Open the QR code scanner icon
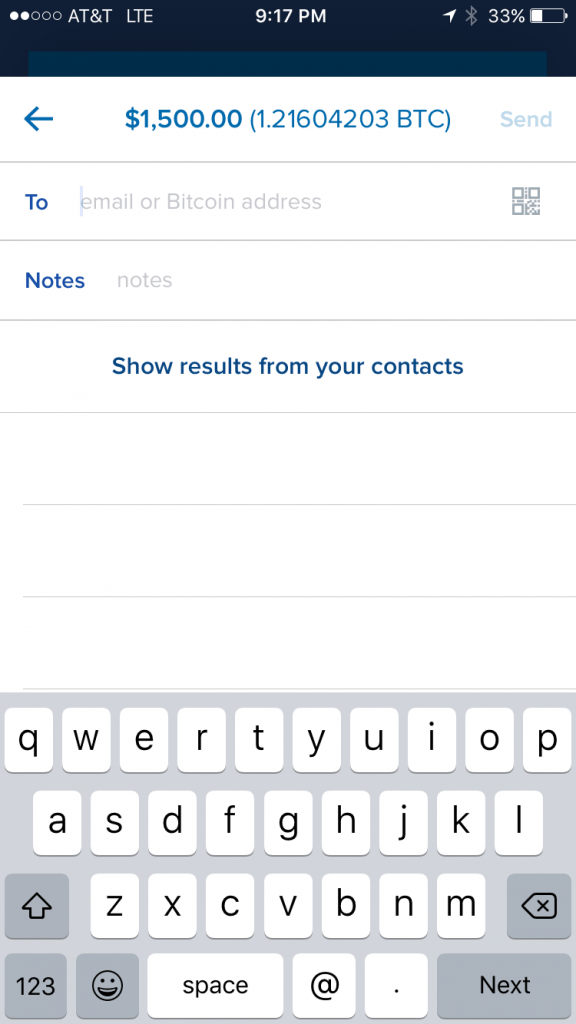Image resolution: width=576 pixels, height=1024 pixels. (x=526, y=201)
